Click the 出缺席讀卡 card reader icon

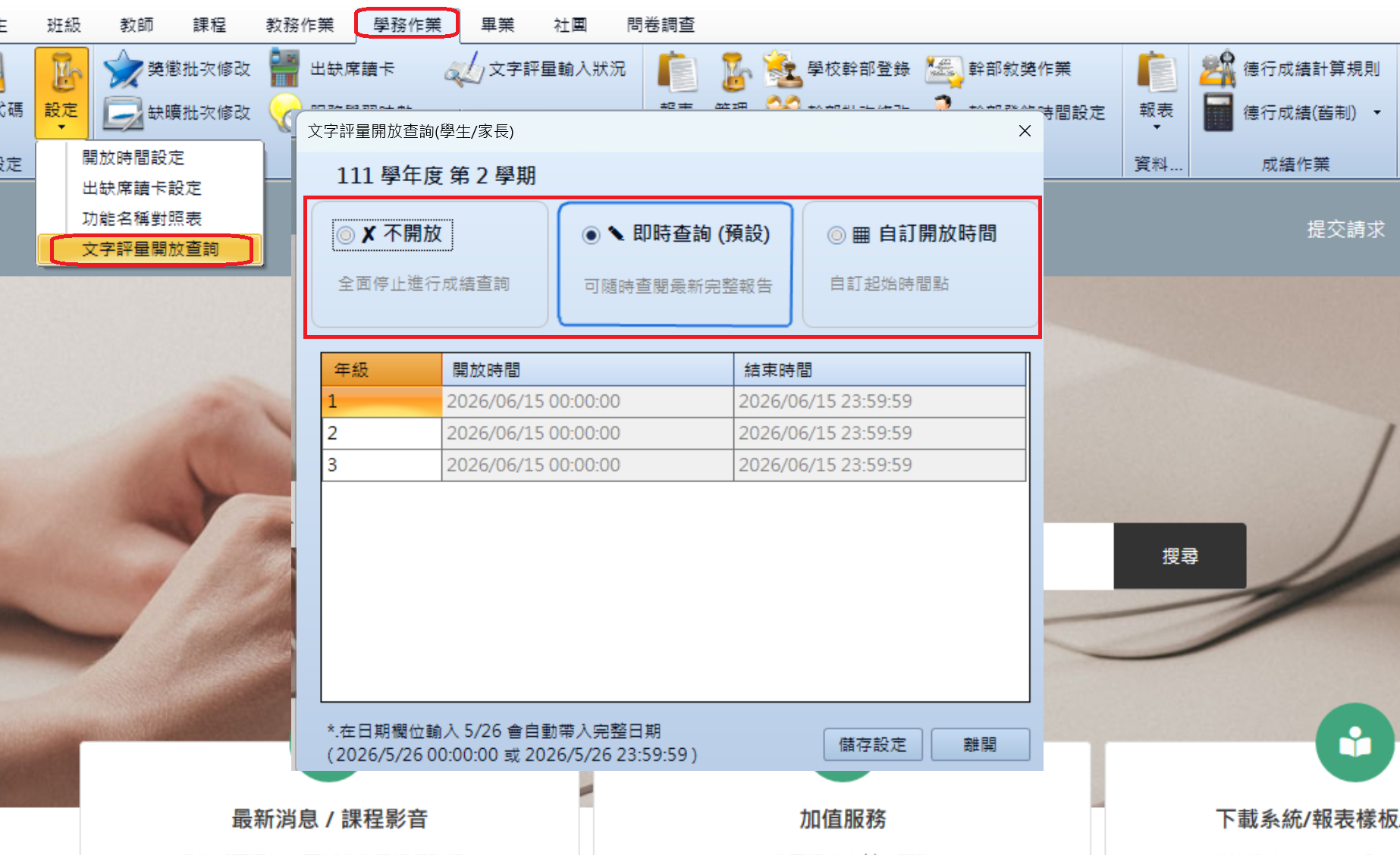[x=285, y=68]
